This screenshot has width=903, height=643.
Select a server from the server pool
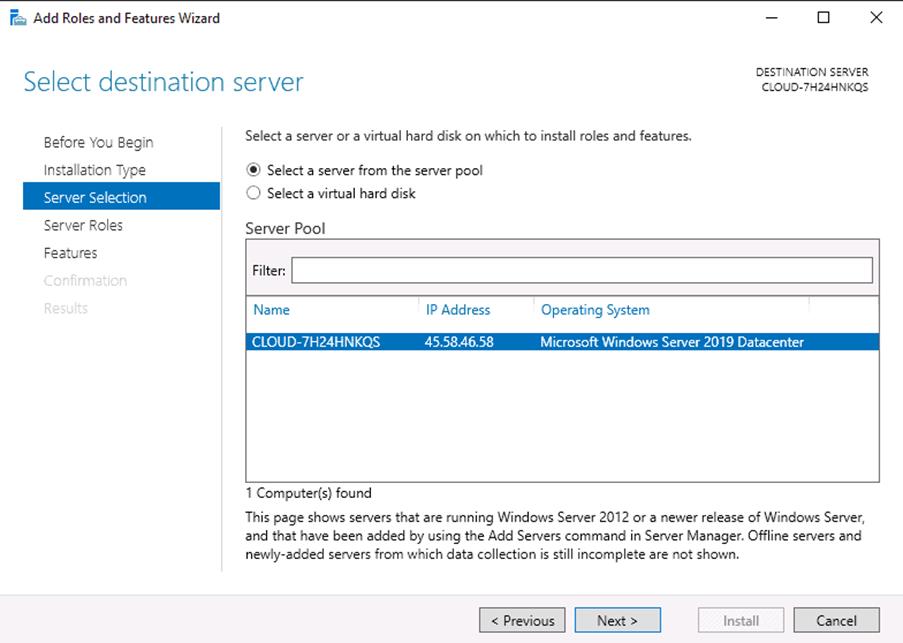coord(254,171)
